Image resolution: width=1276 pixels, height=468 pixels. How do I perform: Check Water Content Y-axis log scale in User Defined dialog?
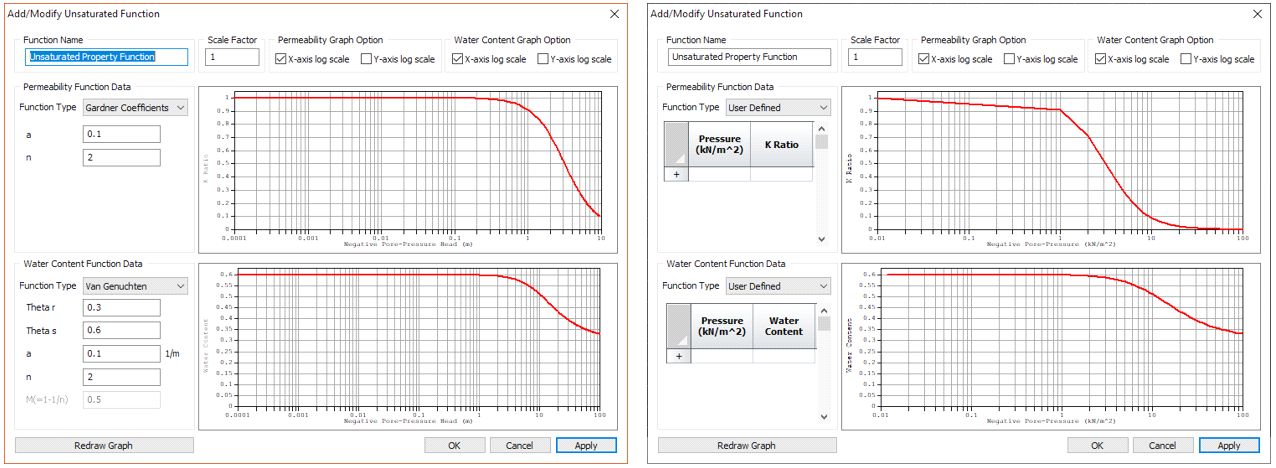coord(1187,59)
